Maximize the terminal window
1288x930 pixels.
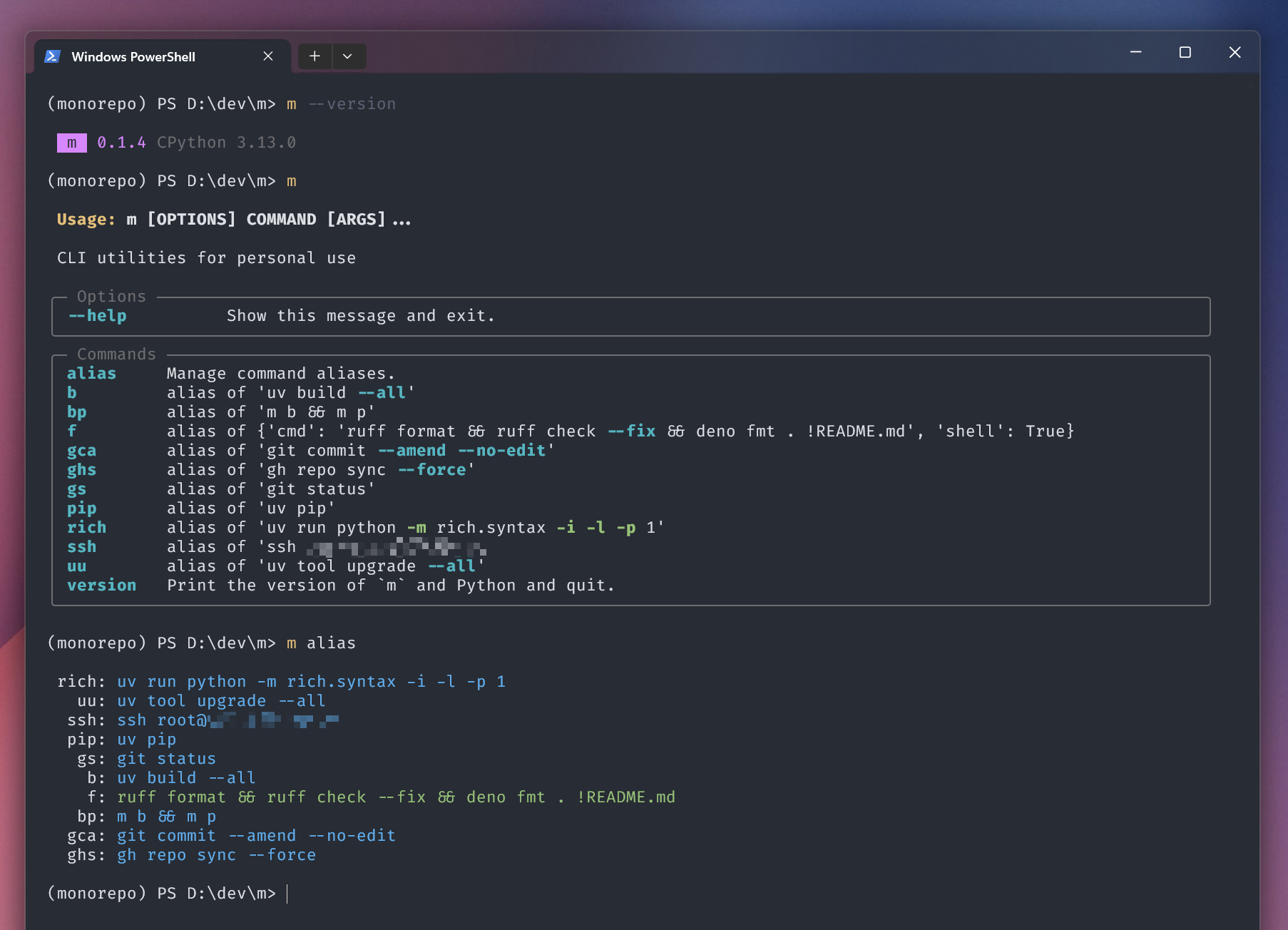[x=1185, y=52]
